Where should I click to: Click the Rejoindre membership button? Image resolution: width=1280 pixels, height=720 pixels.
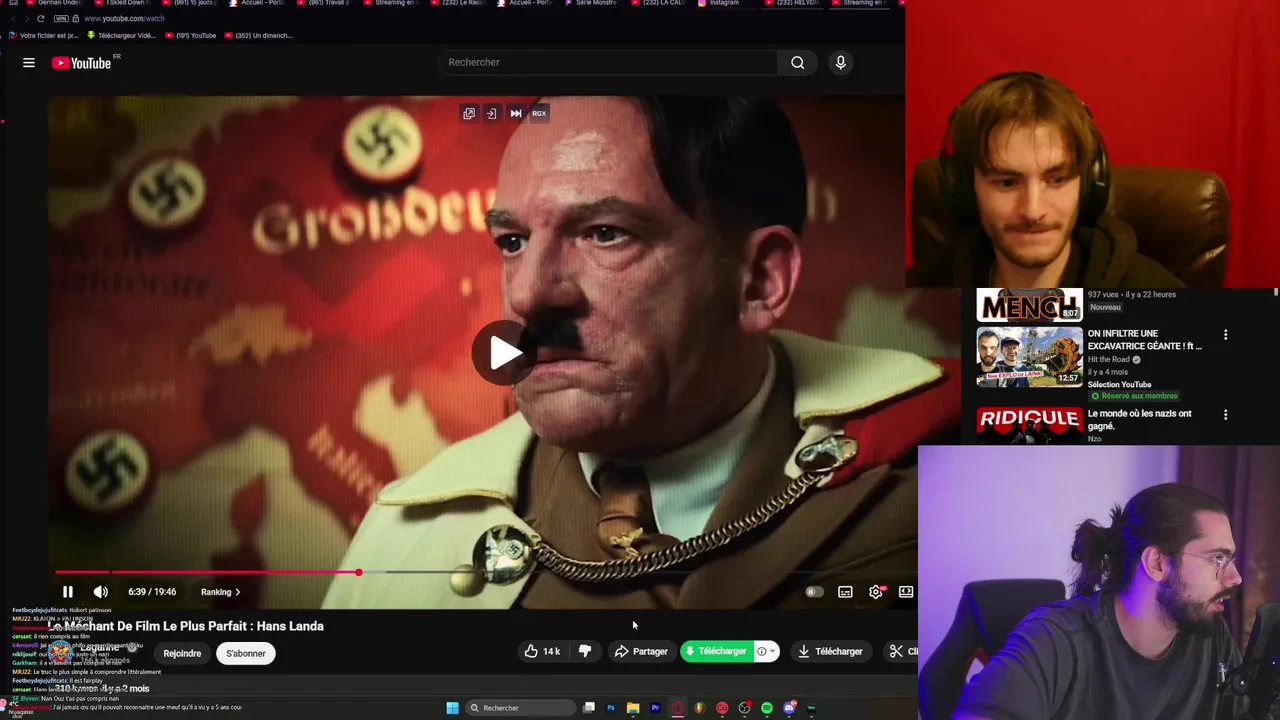point(182,653)
